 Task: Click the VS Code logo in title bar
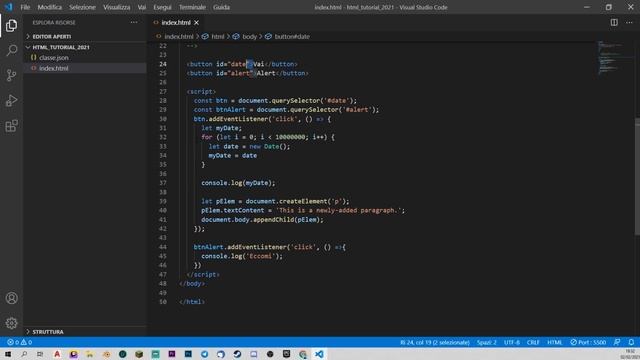coord(9,7)
